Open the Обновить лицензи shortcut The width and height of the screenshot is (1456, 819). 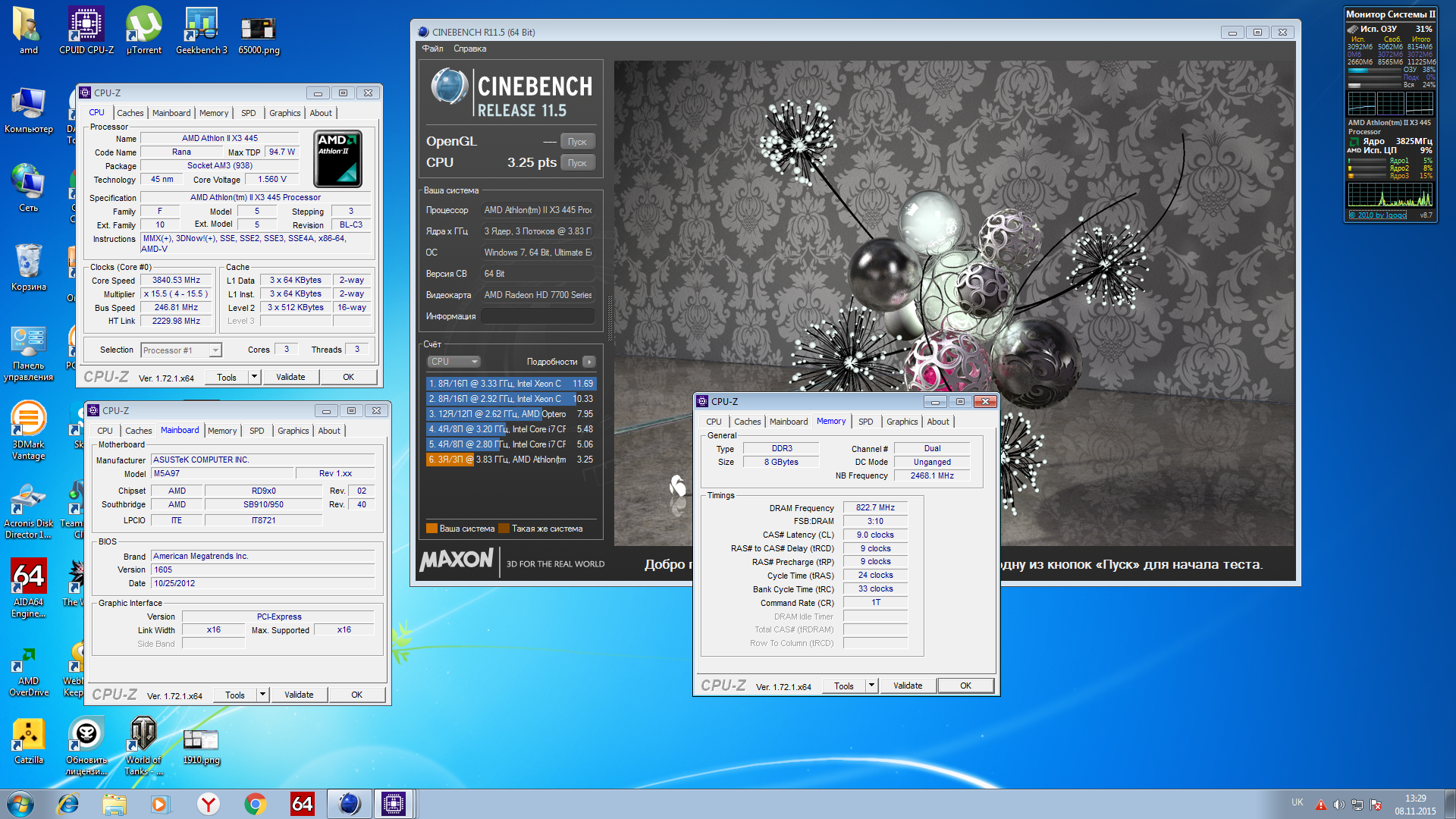[86, 746]
